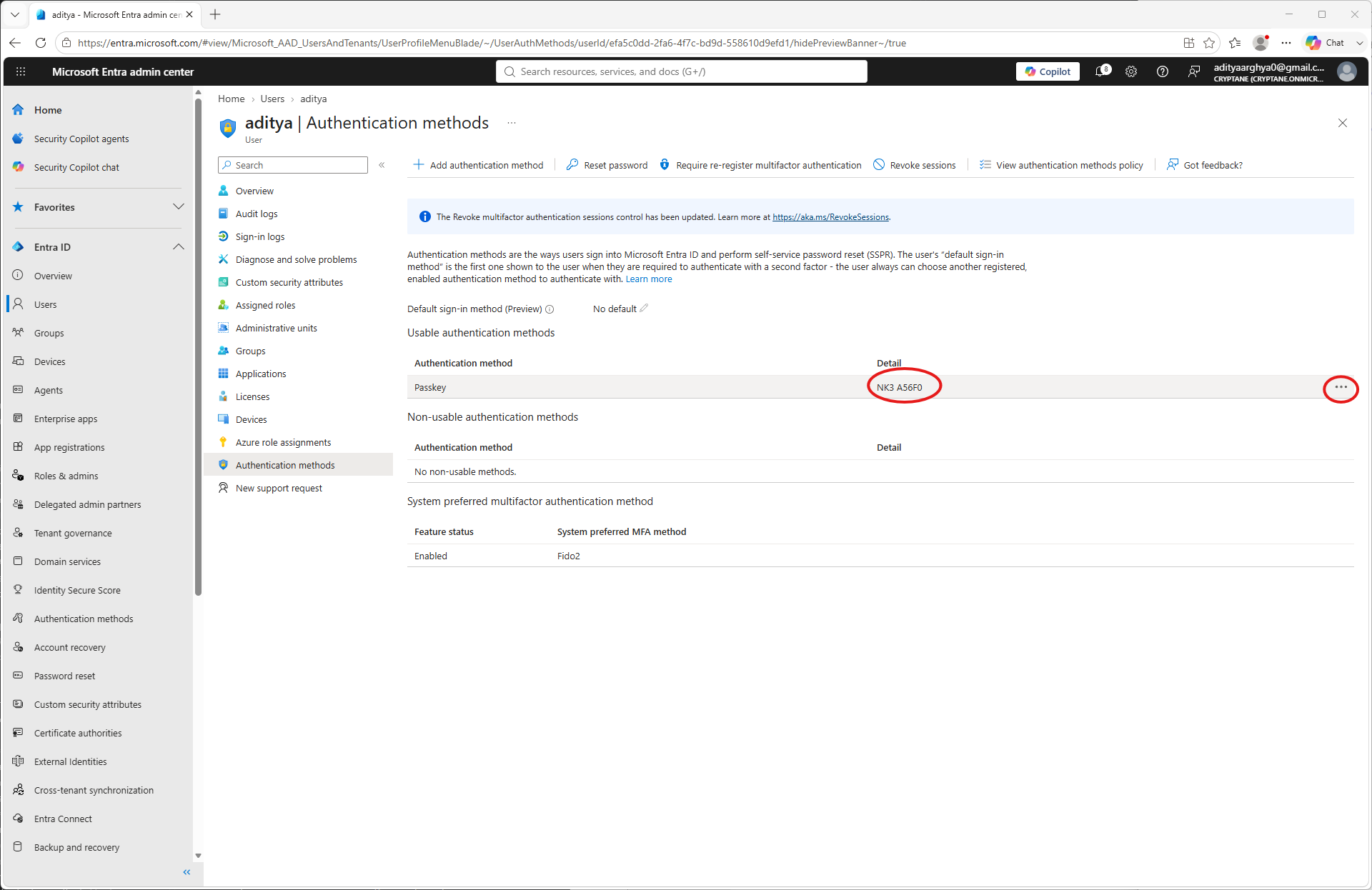Open browser settings and more menu
Viewport: 1372px width, 890px height.
[1286, 43]
